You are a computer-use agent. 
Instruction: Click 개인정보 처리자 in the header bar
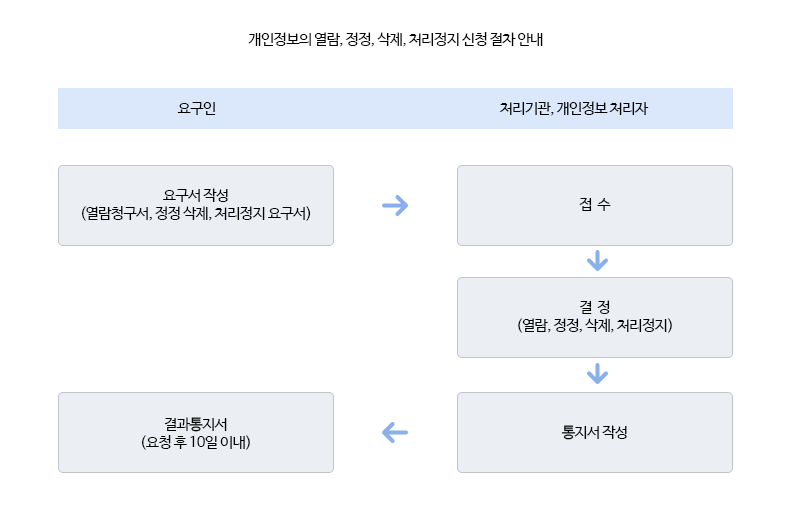click(602, 108)
